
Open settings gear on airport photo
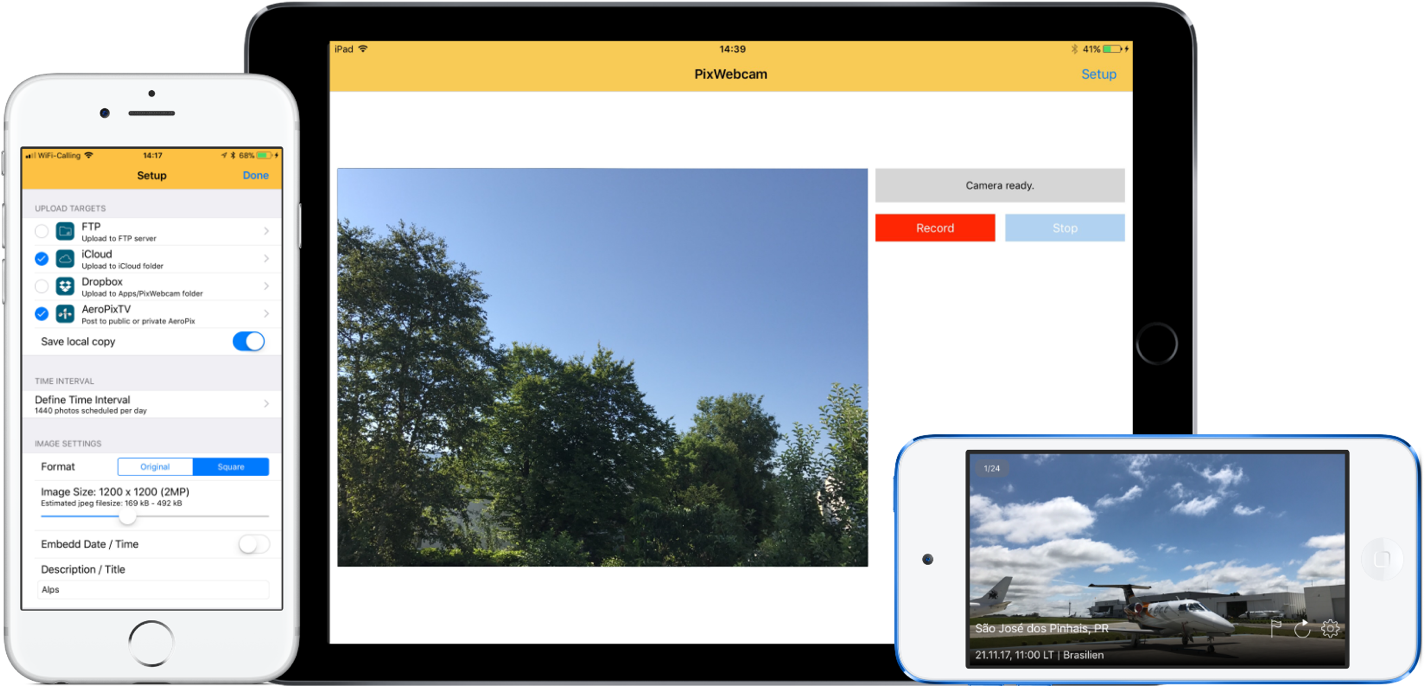1330,628
